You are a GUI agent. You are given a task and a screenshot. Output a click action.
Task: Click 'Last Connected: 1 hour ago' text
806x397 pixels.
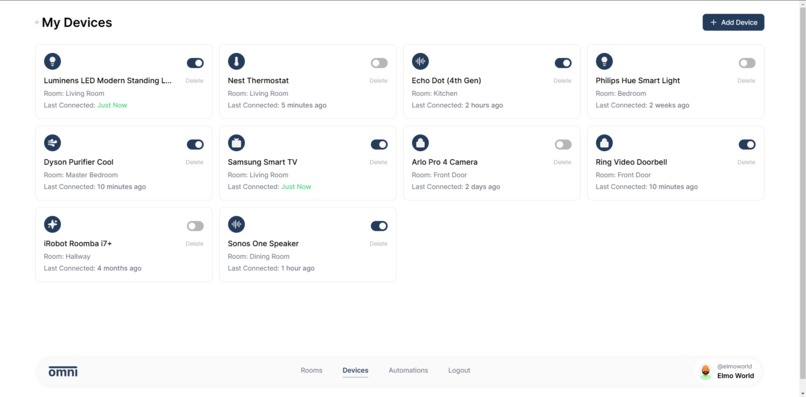pyautogui.click(x=271, y=268)
